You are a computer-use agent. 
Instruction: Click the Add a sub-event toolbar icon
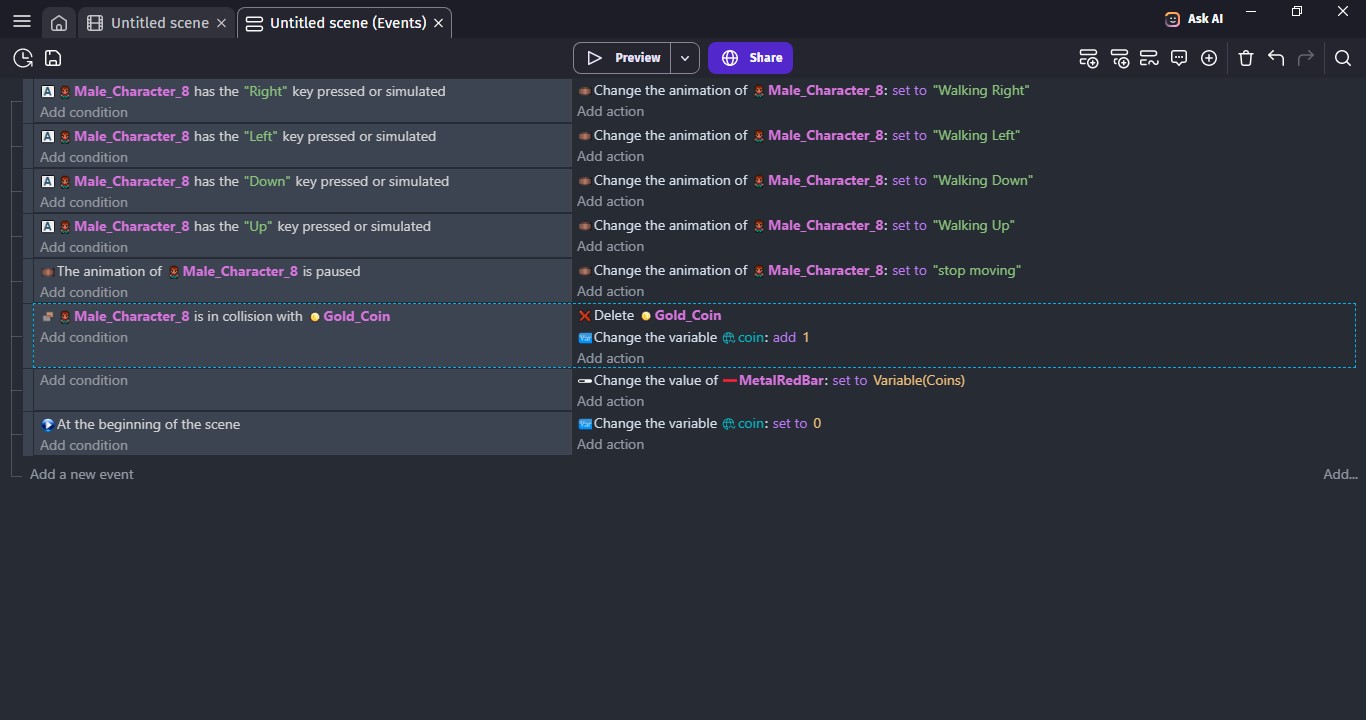click(1119, 58)
